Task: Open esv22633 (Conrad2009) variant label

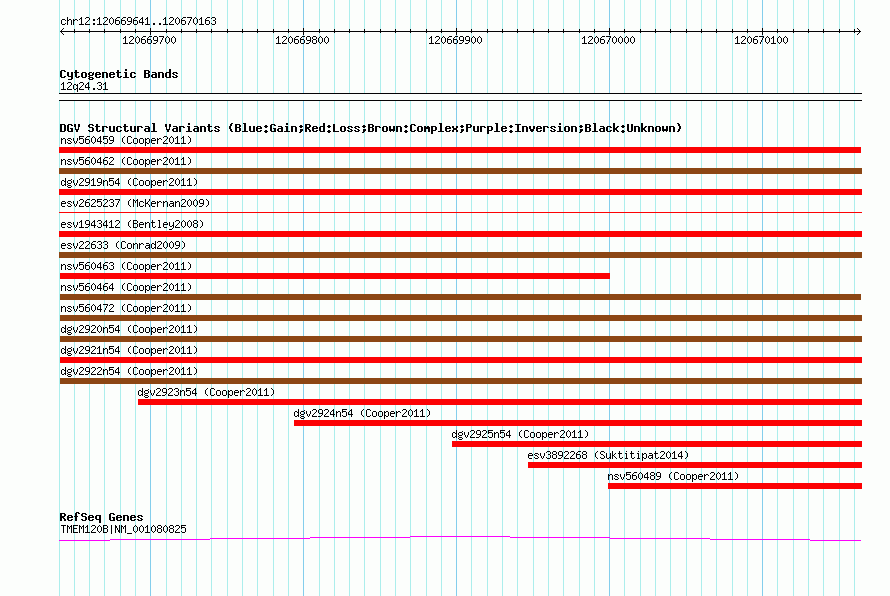Action: click(123, 245)
